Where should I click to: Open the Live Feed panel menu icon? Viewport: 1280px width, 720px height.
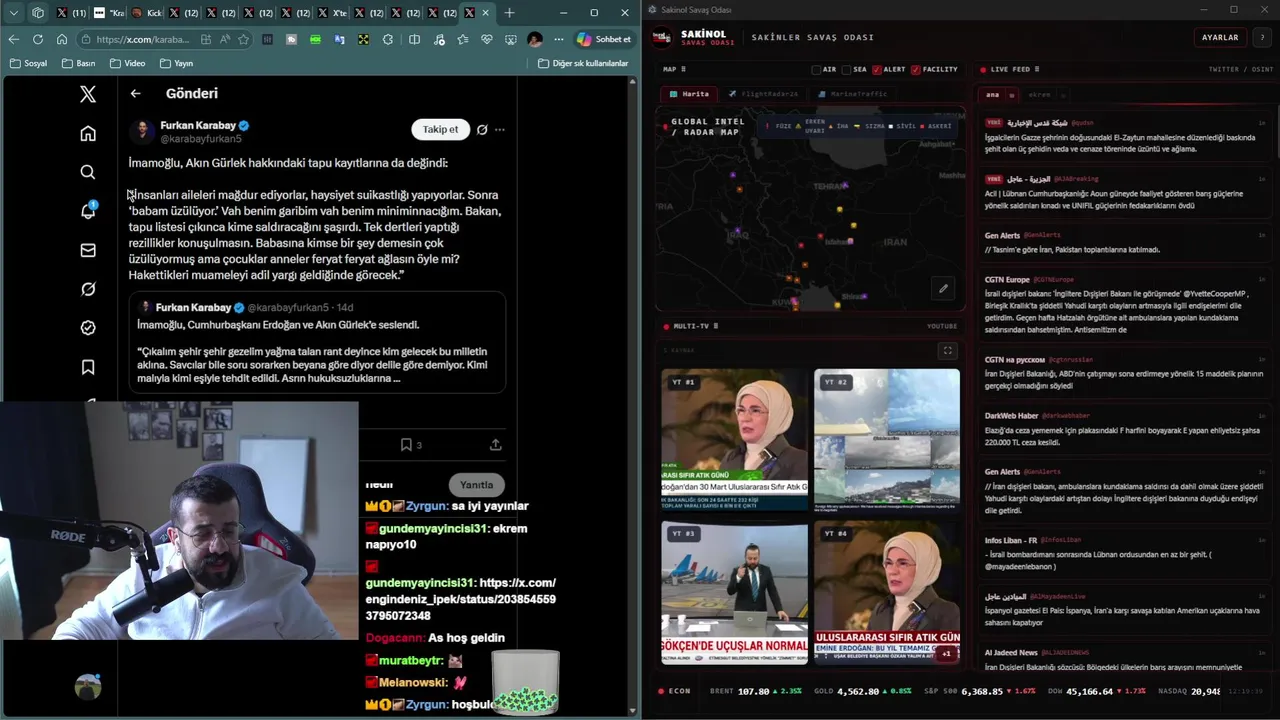coord(1036,69)
